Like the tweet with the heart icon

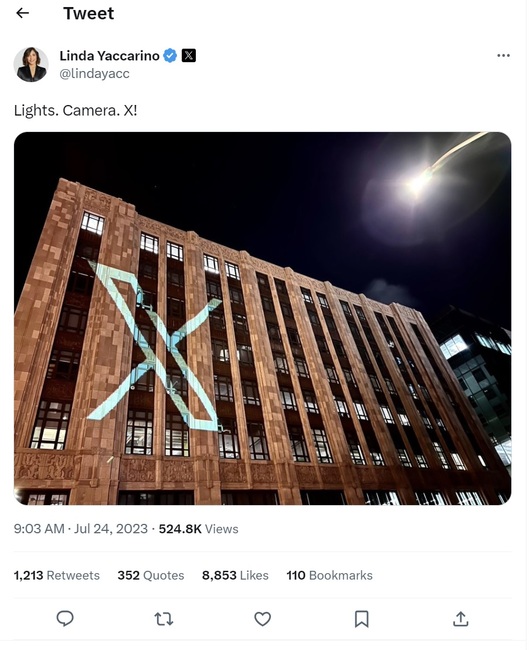[x=262, y=619]
